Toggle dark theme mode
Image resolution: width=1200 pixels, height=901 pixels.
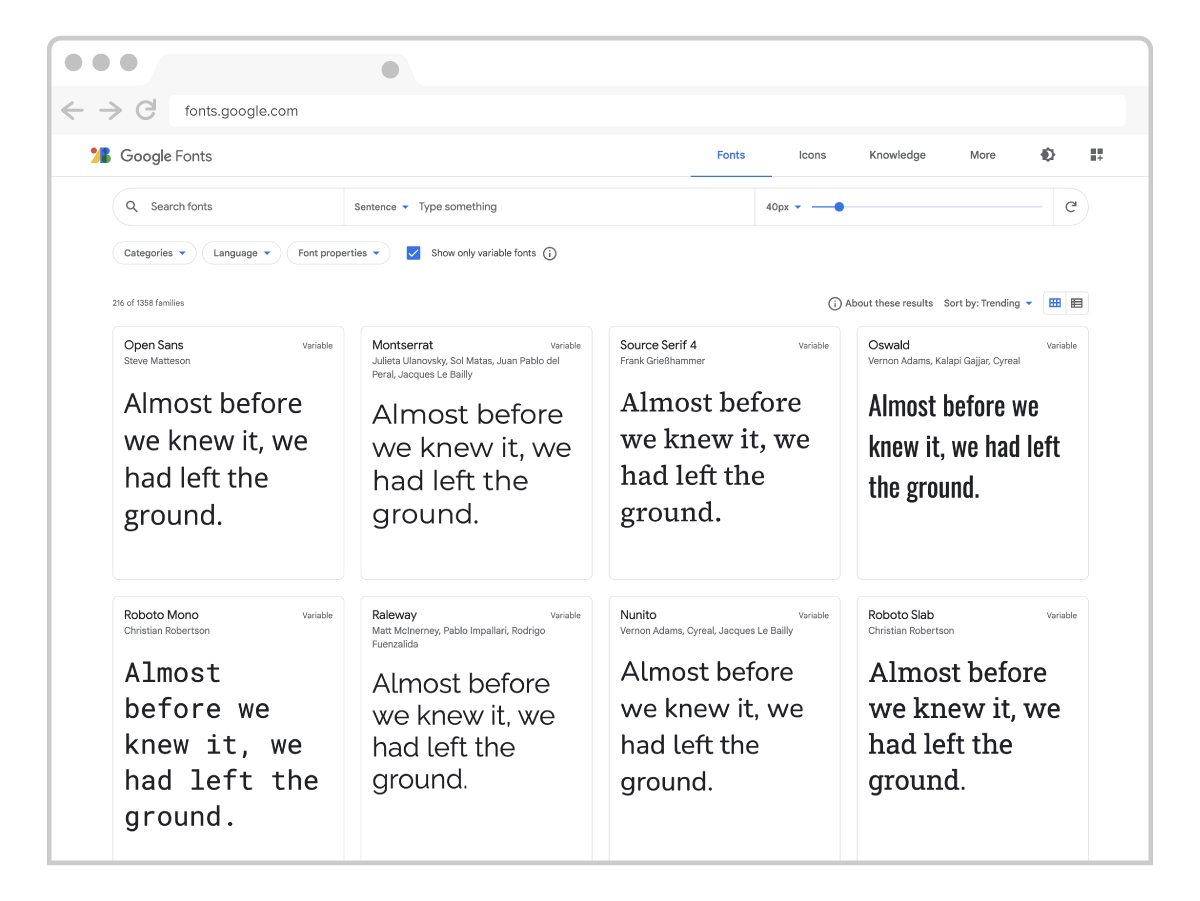tap(1047, 155)
